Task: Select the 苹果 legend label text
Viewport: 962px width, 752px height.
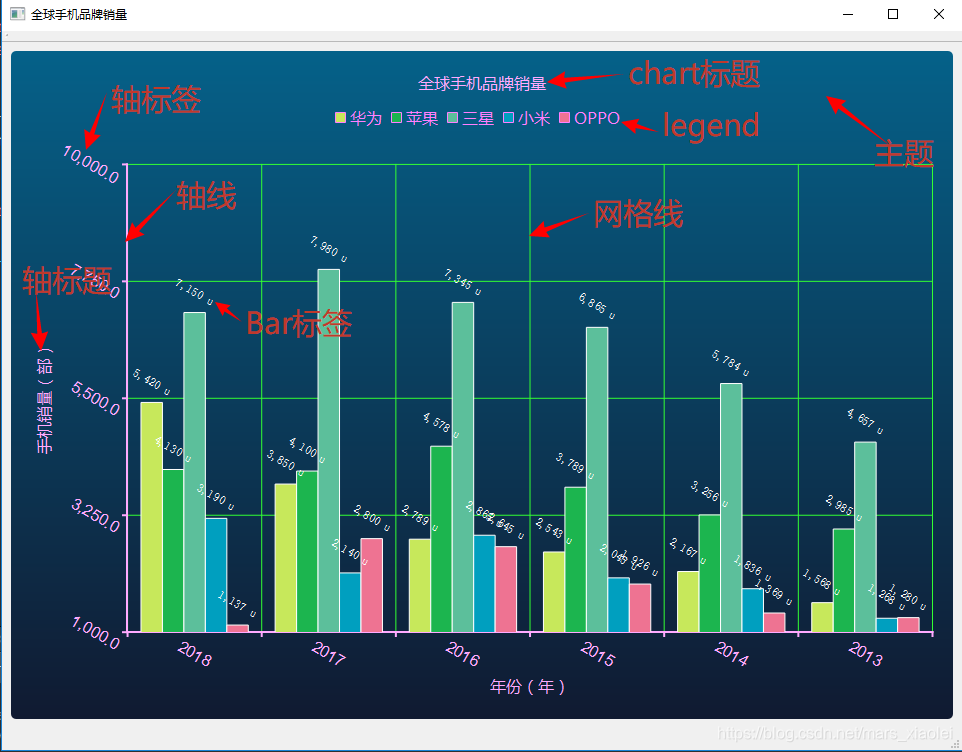Action: coord(422,118)
